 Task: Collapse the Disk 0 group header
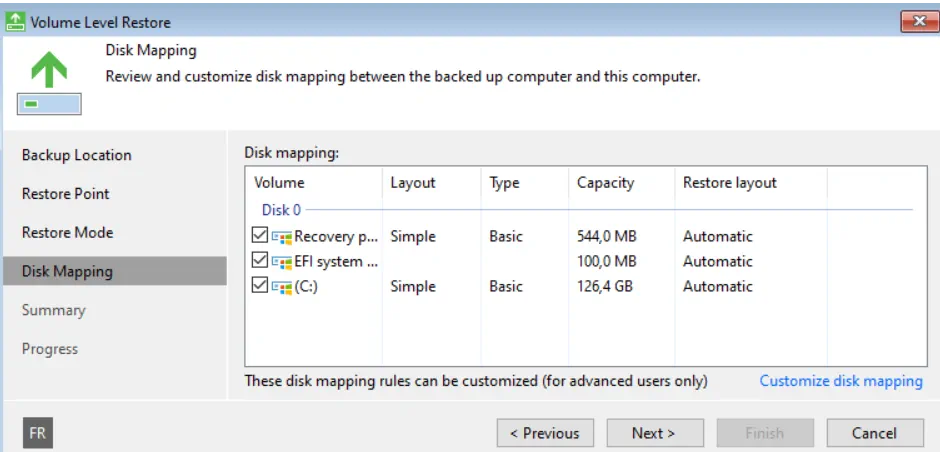coord(281,210)
